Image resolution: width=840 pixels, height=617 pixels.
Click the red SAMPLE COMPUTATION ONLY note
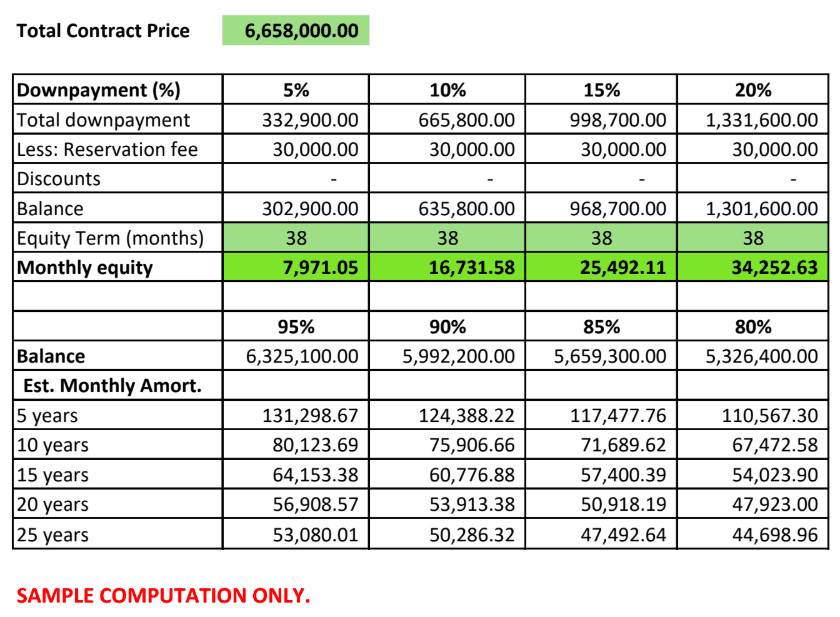(x=163, y=596)
